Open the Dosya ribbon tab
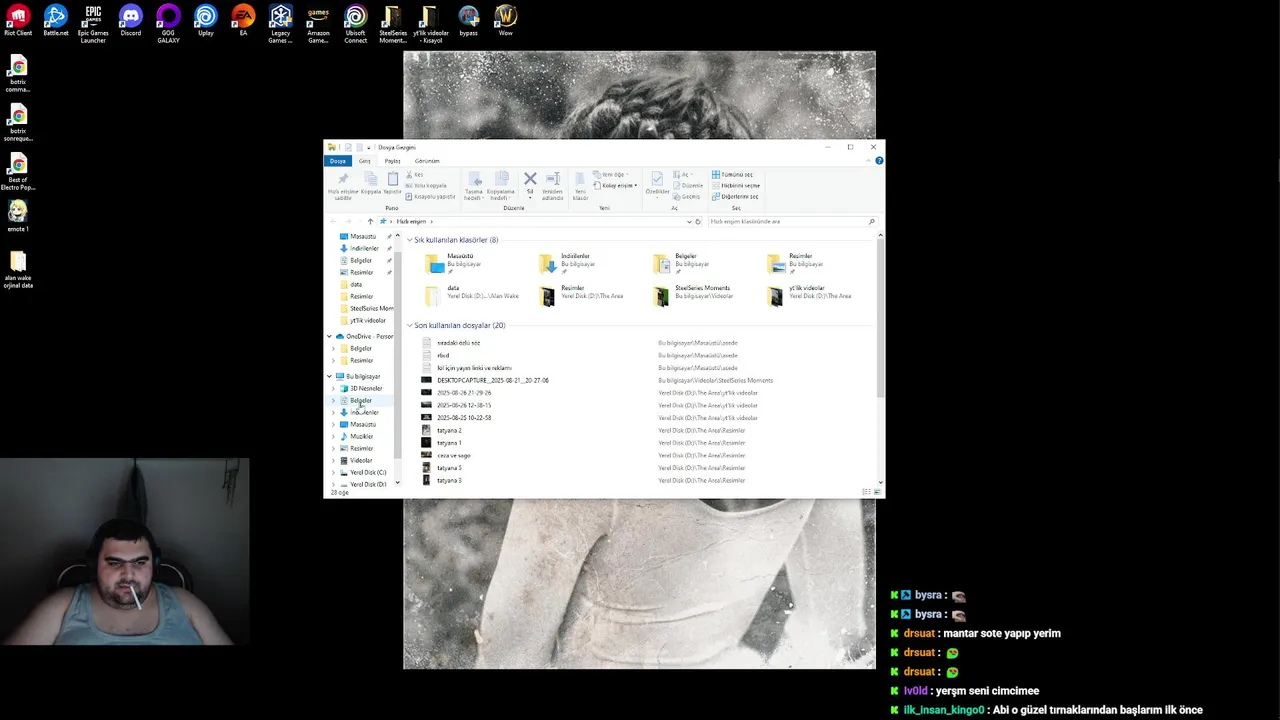 tap(338, 161)
